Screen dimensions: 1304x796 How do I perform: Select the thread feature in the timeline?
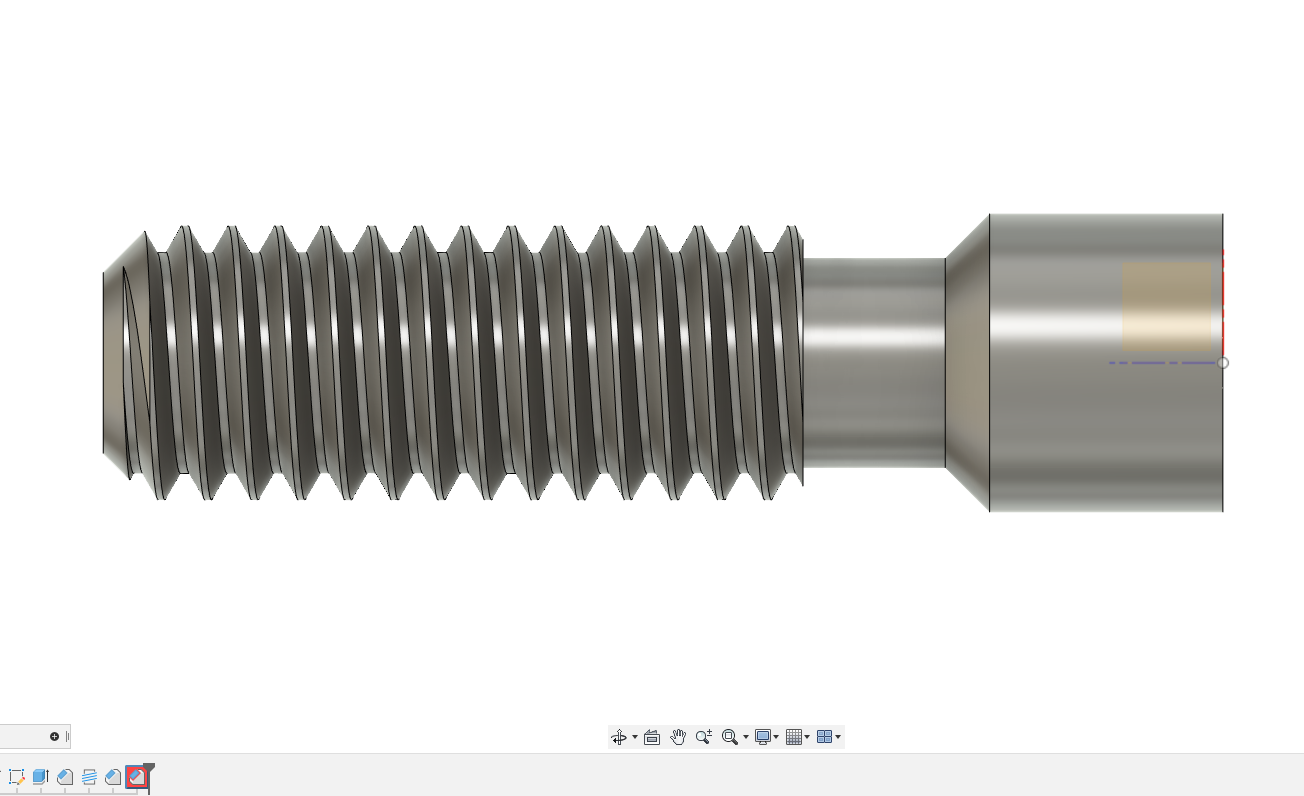click(x=89, y=777)
